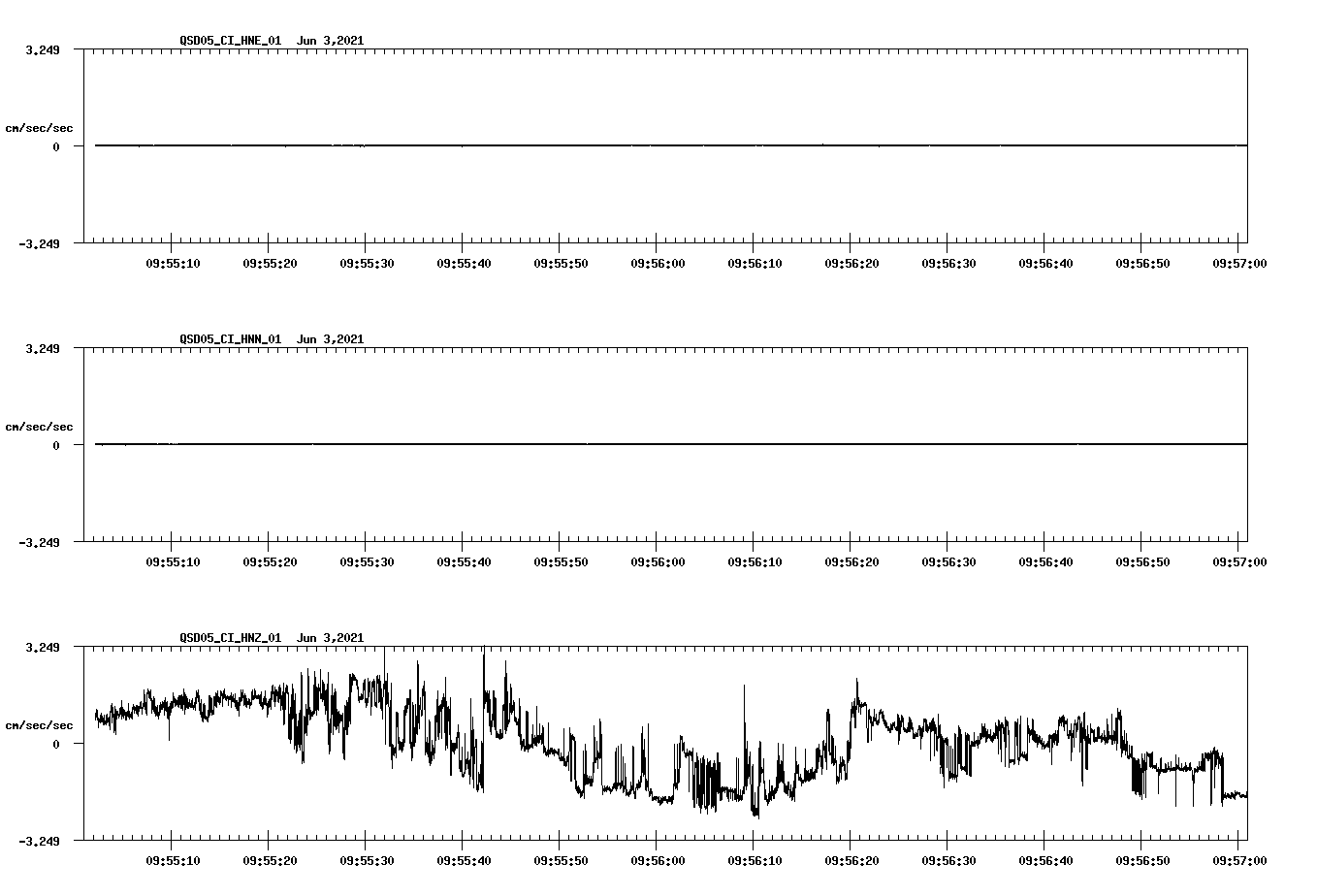Select the cm/sec/sec unit label of HNN plot

(39, 427)
